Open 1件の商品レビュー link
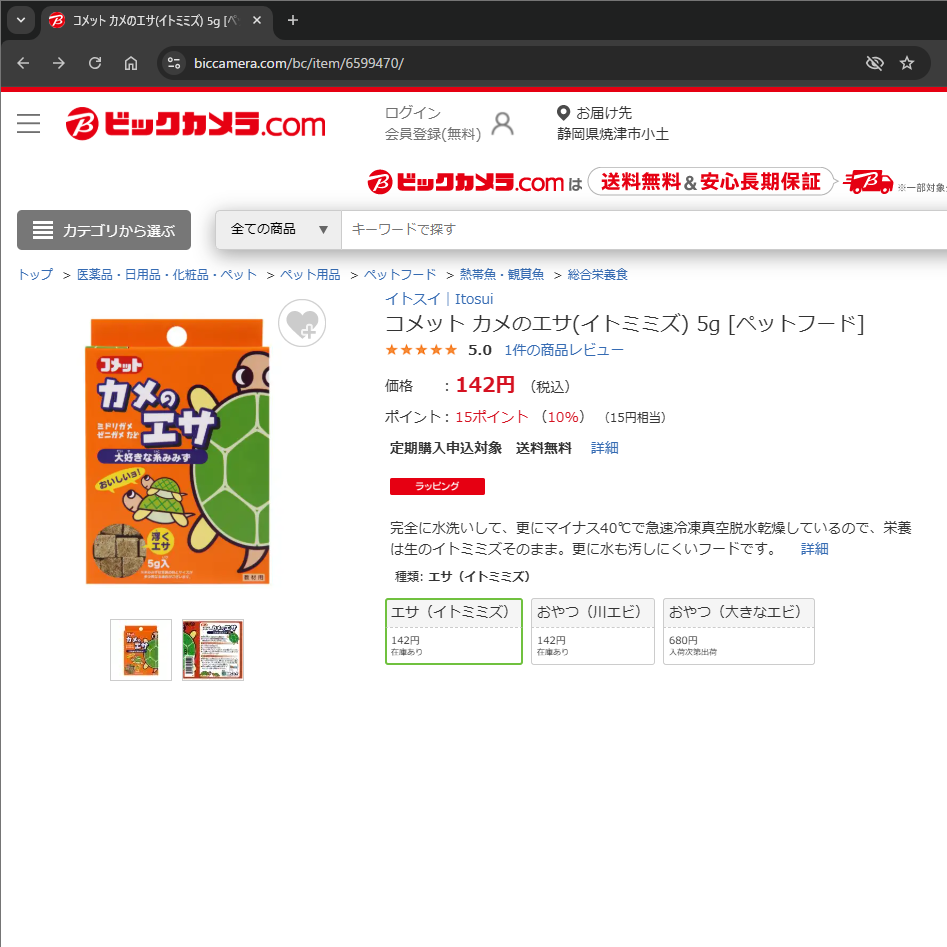Screen dimensions: 947x947 click(563, 350)
